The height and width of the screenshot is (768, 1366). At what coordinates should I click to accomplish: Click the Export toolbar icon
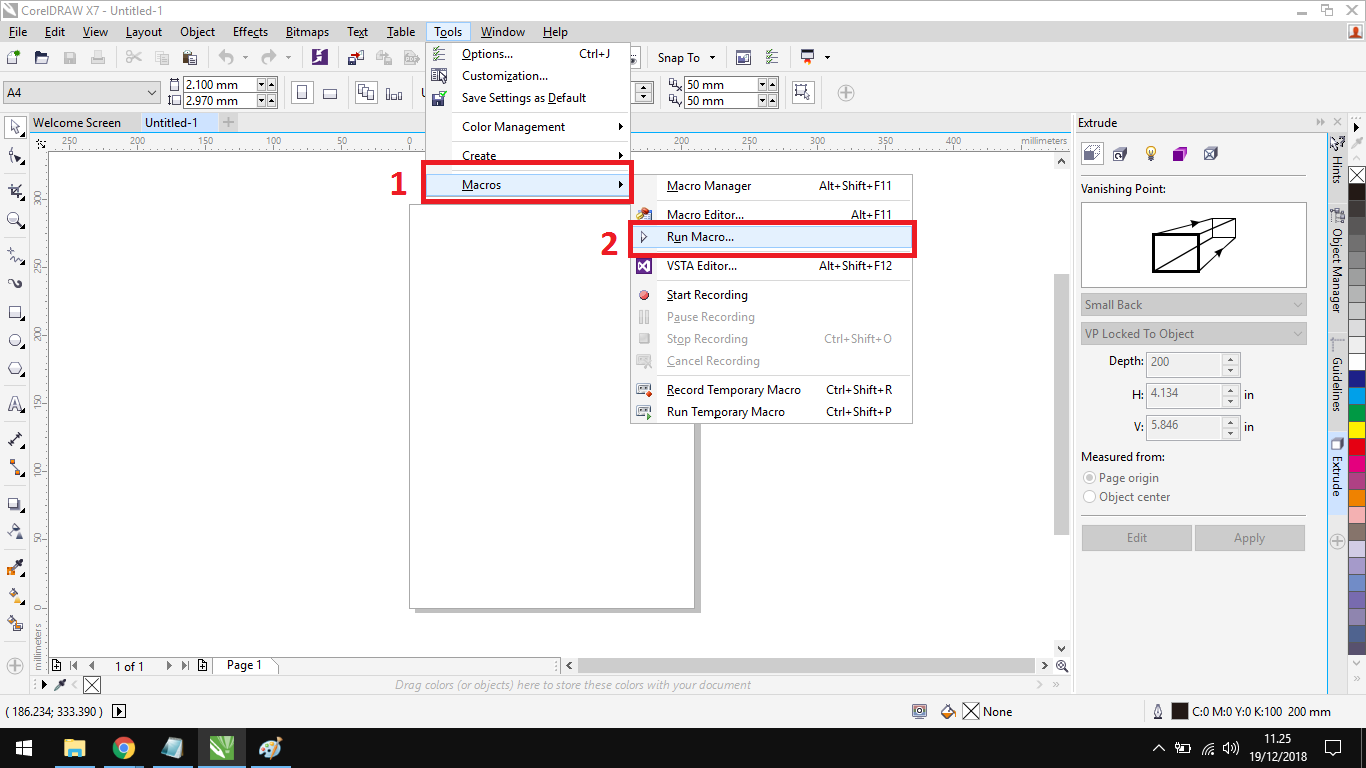pos(384,57)
